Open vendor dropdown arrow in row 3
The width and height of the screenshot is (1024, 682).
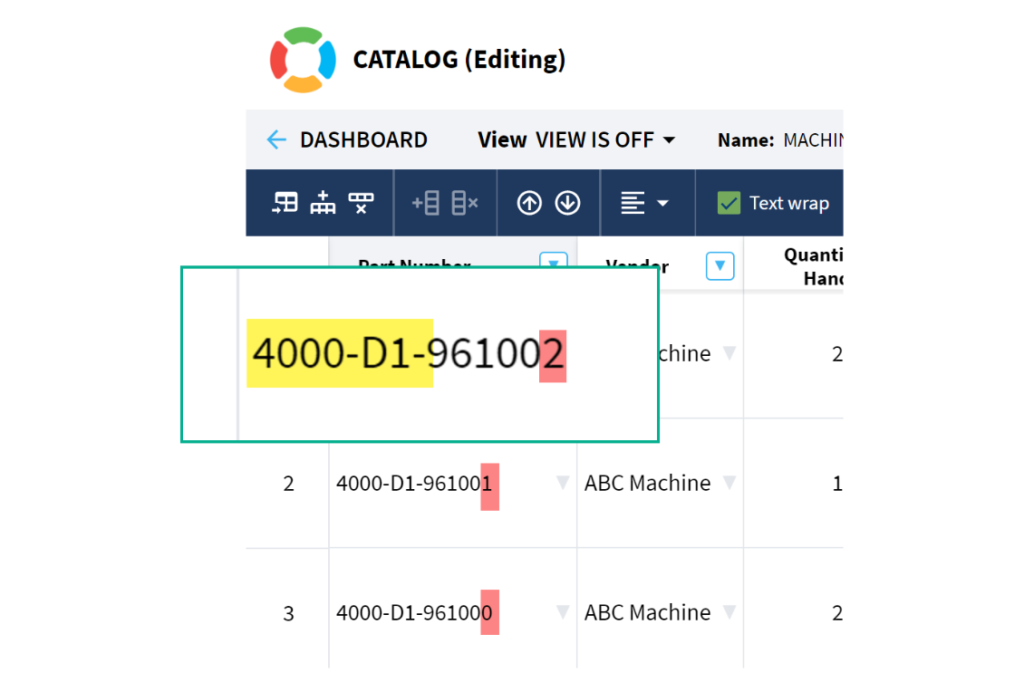729,612
